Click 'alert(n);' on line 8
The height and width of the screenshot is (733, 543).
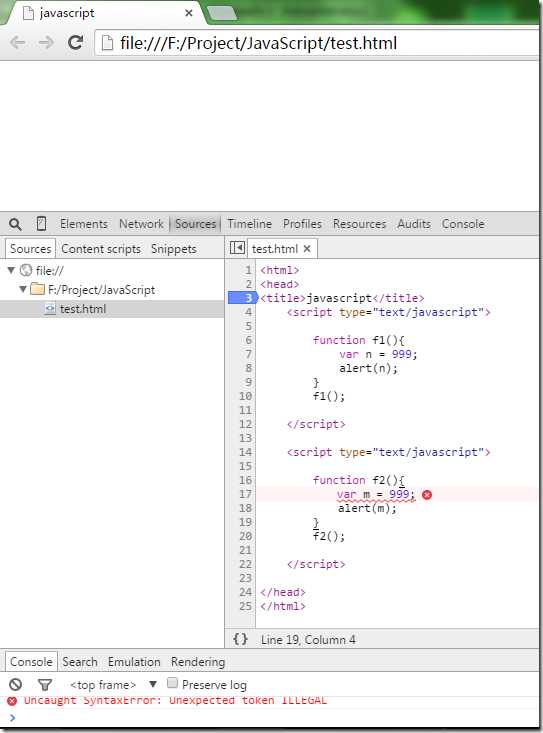(369, 368)
